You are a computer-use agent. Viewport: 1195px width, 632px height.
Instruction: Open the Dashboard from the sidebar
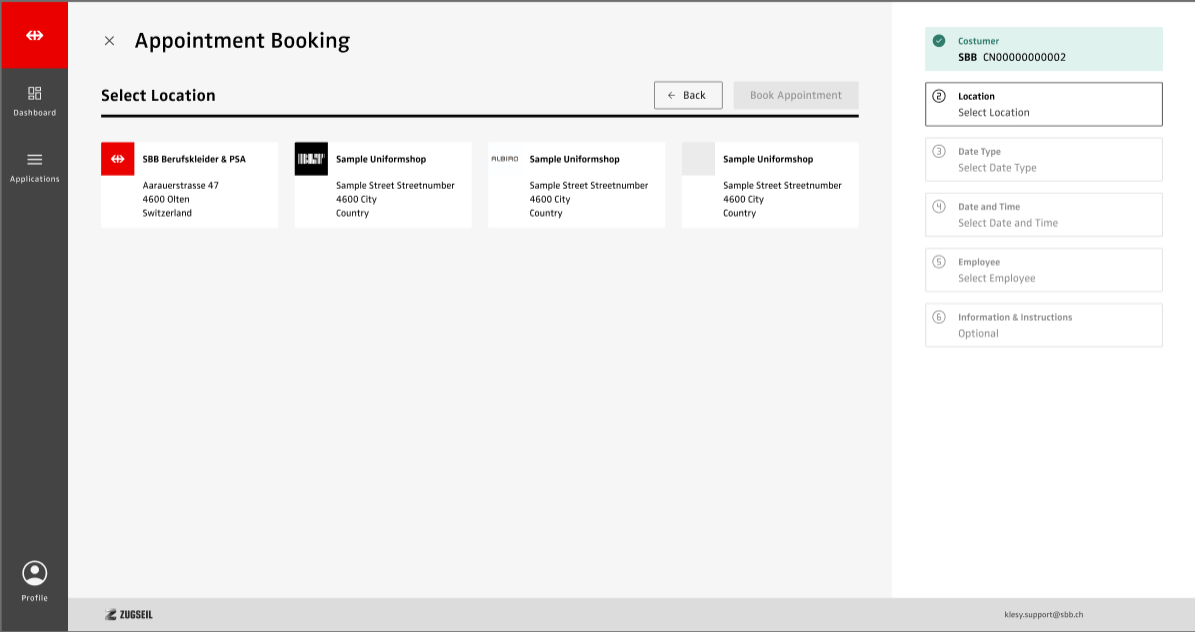tap(34, 101)
